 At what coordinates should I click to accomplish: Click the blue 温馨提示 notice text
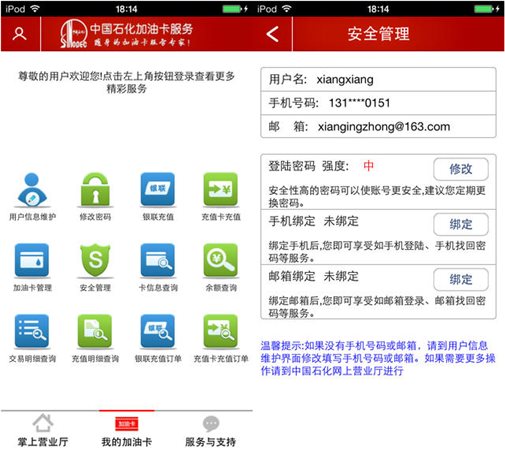(378, 358)
